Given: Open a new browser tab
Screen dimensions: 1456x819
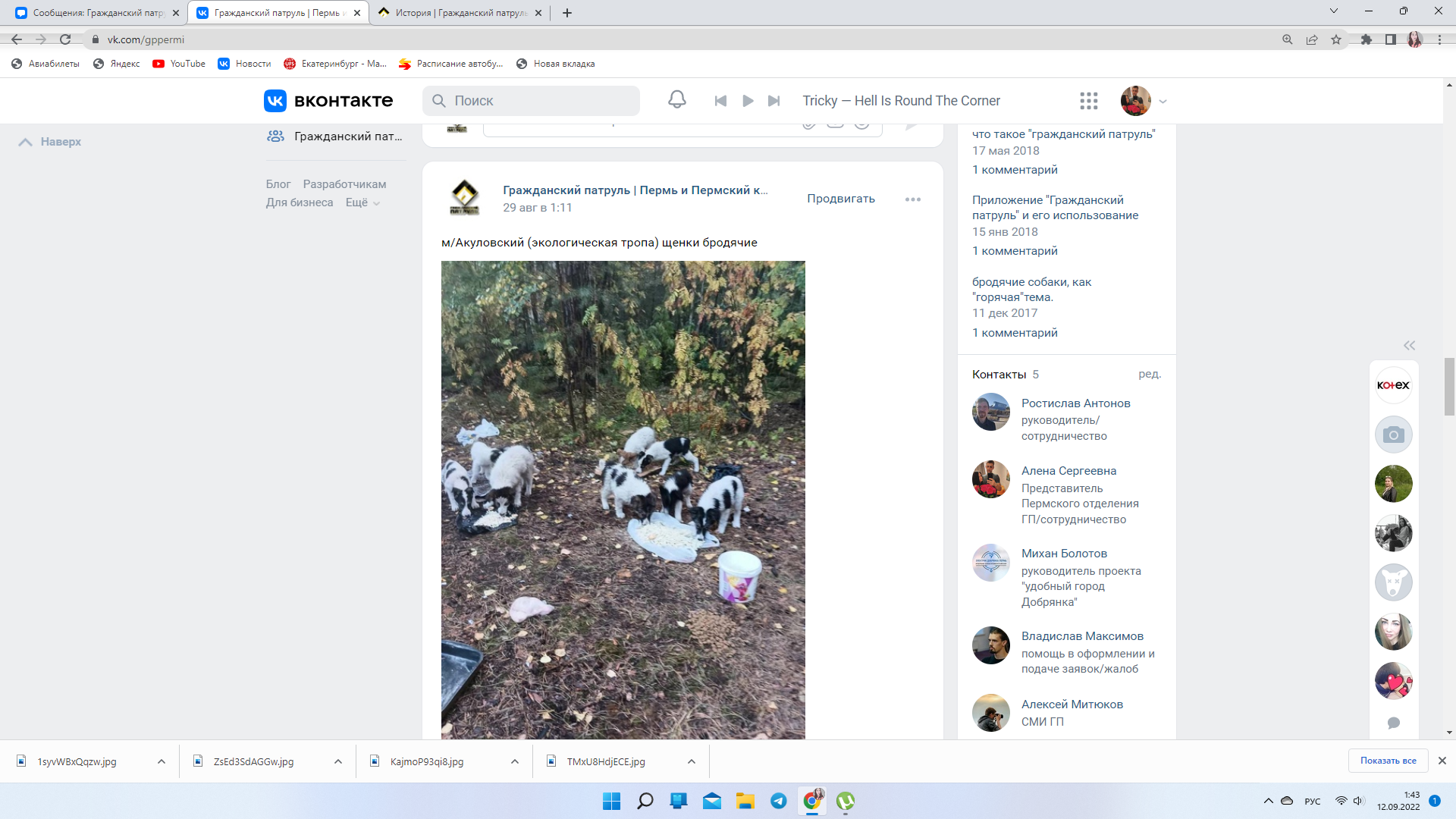Looking at the screenshot, I should [x=567, y=13].
